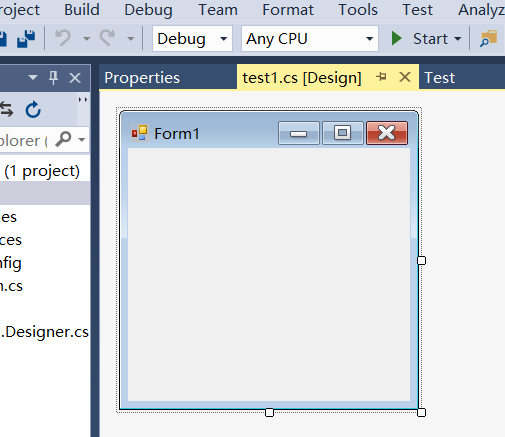Open the Any CPU platform combo box

(x=310, y=39)
